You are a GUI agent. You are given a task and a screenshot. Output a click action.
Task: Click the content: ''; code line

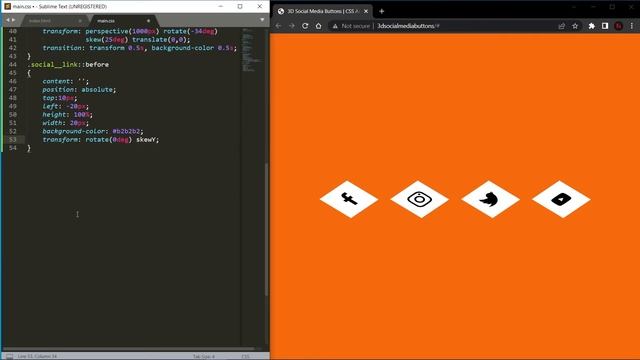coord(65,81)
